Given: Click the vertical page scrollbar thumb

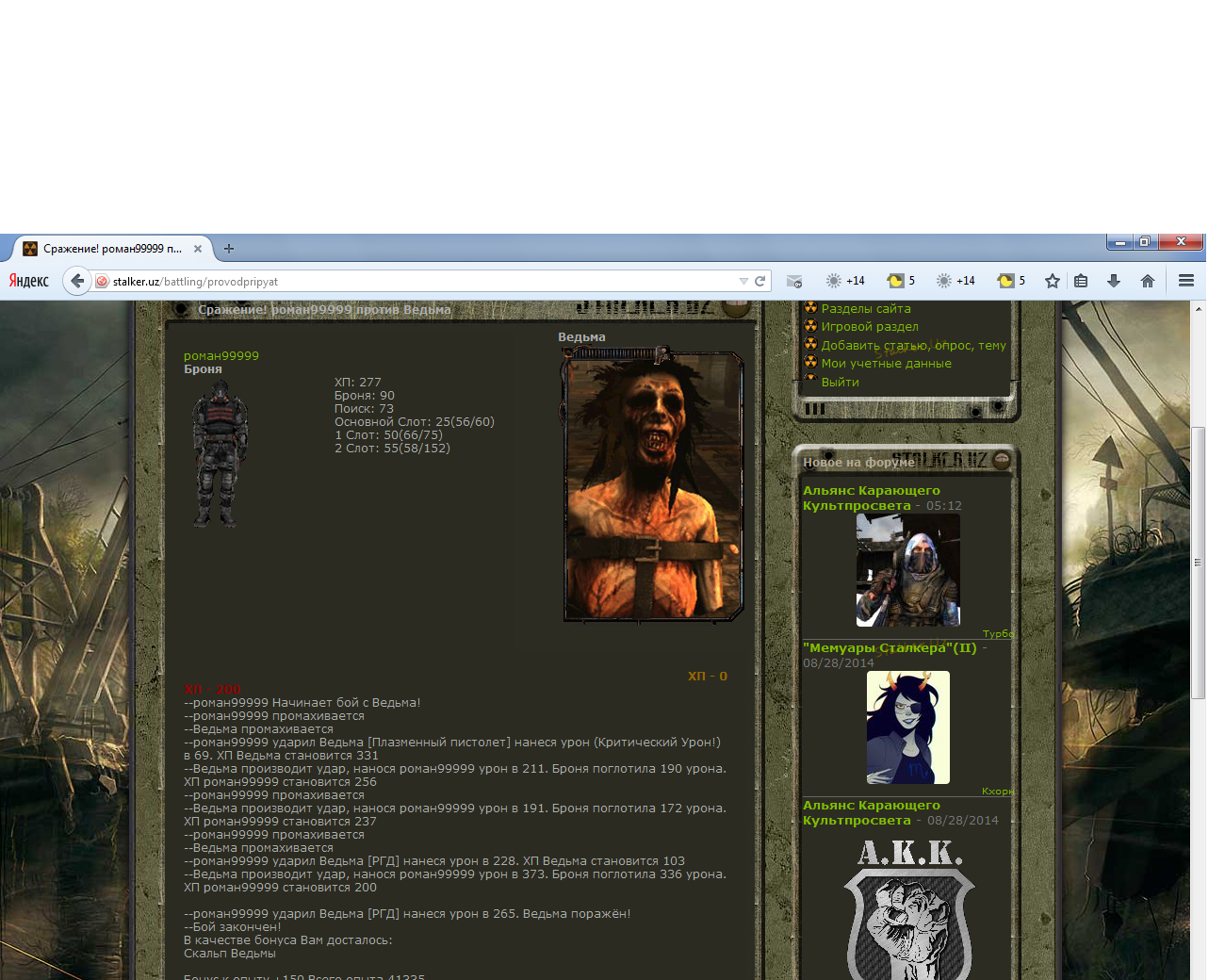Looking at the screenshot, I should pyautogui.click(x=1198, y=563).
